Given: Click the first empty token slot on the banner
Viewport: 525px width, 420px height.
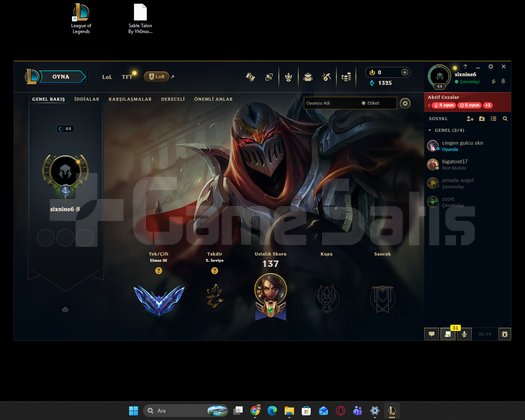Looking at the screenshot, I should pyautogui.click(x=46, y=237).
